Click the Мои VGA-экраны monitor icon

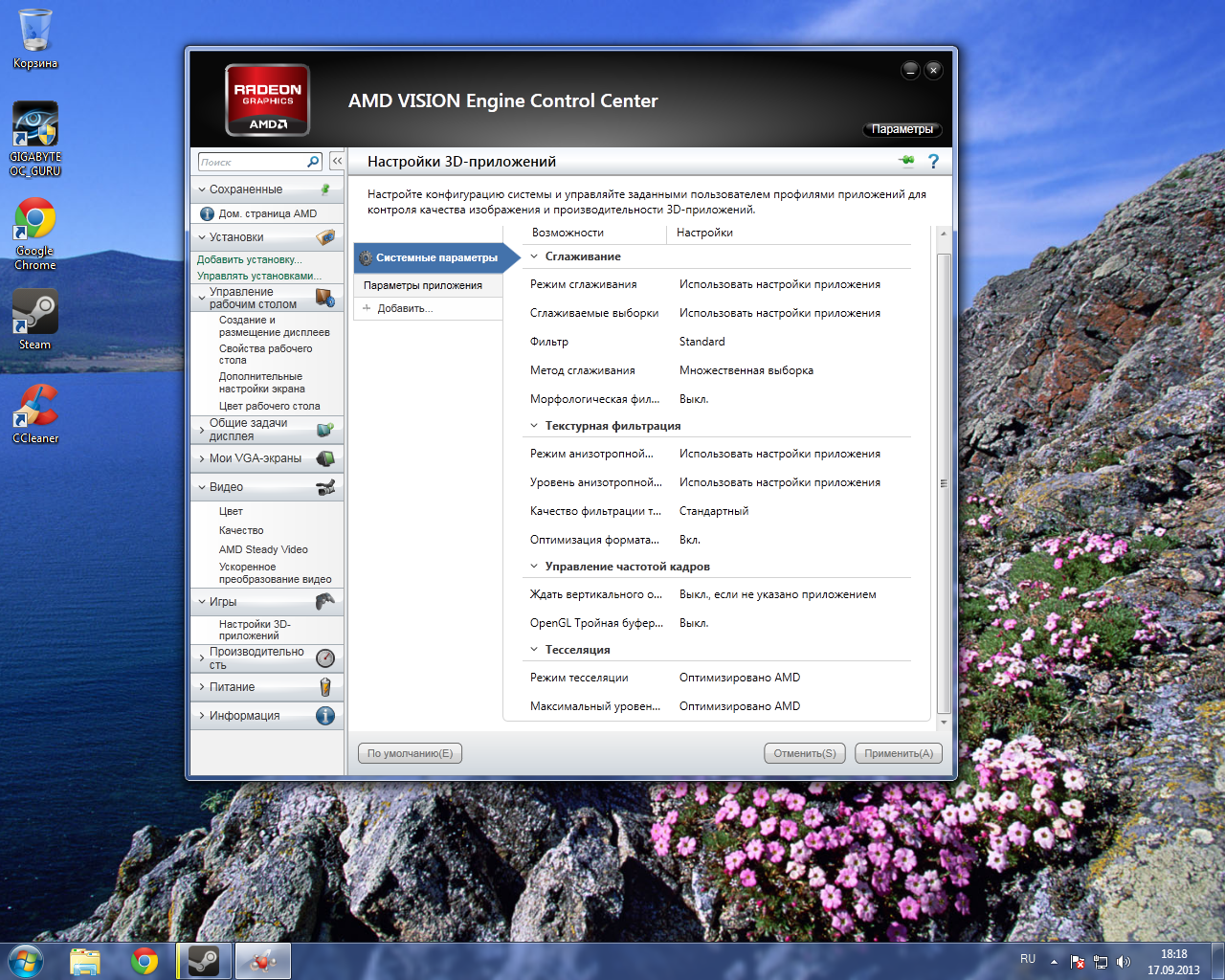325,458
